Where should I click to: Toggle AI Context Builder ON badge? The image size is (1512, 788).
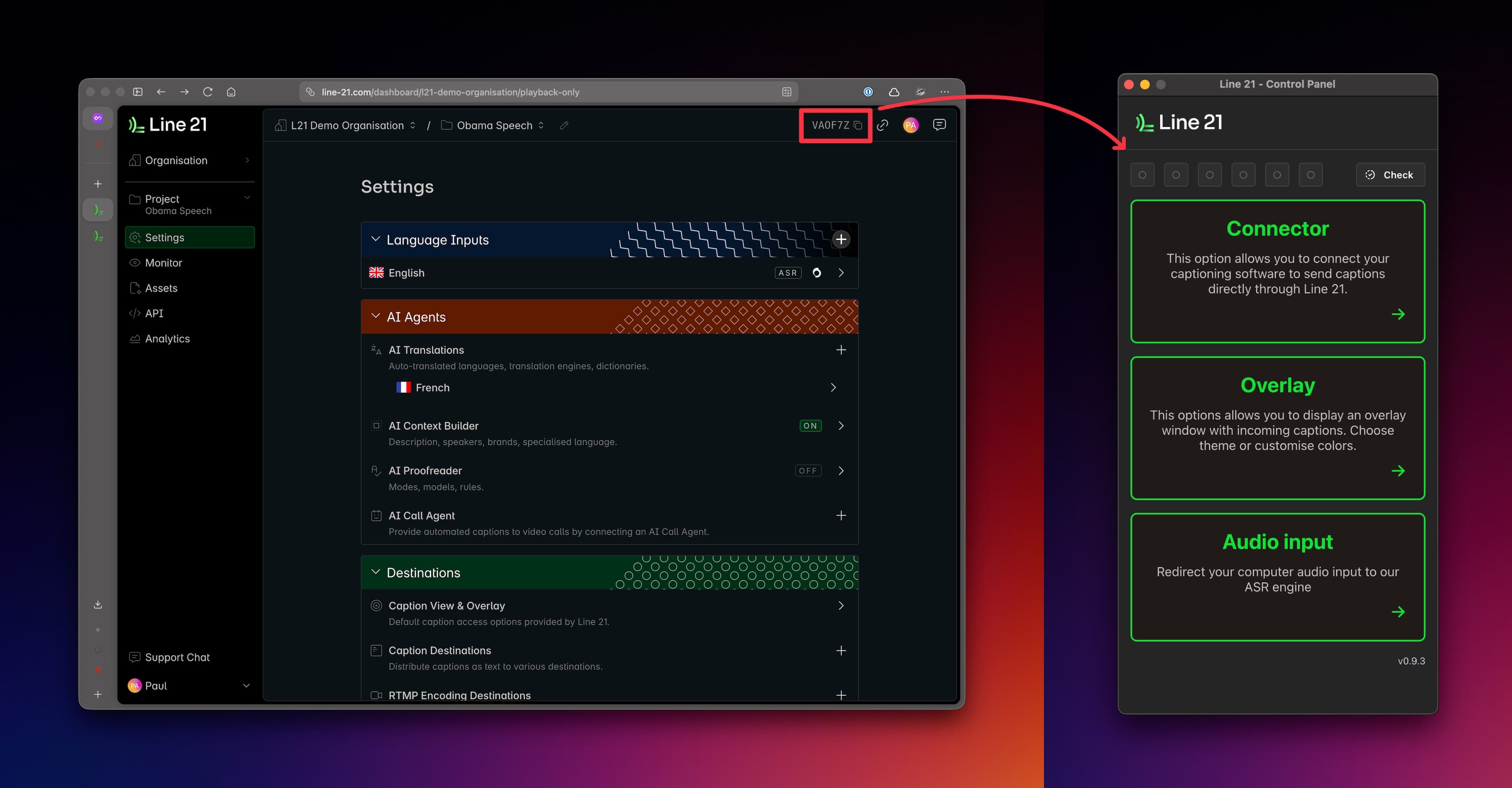(810, 426)
